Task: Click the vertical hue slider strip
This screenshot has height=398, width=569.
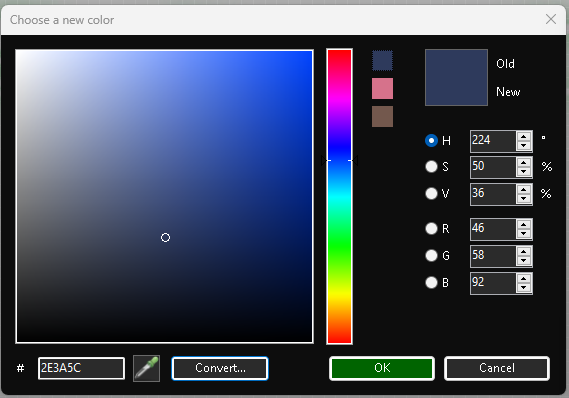Action: [339, 196]
